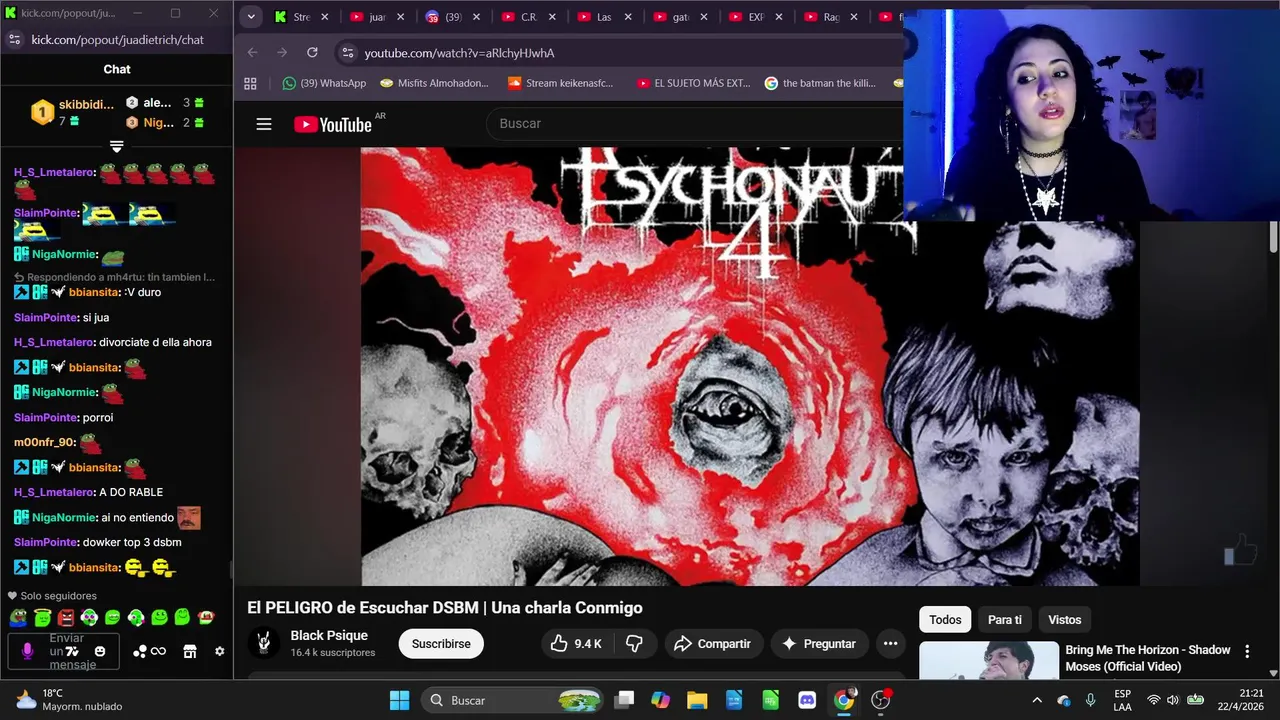
Task: Click the Compartir share button
Action: (x=712, y=644)
